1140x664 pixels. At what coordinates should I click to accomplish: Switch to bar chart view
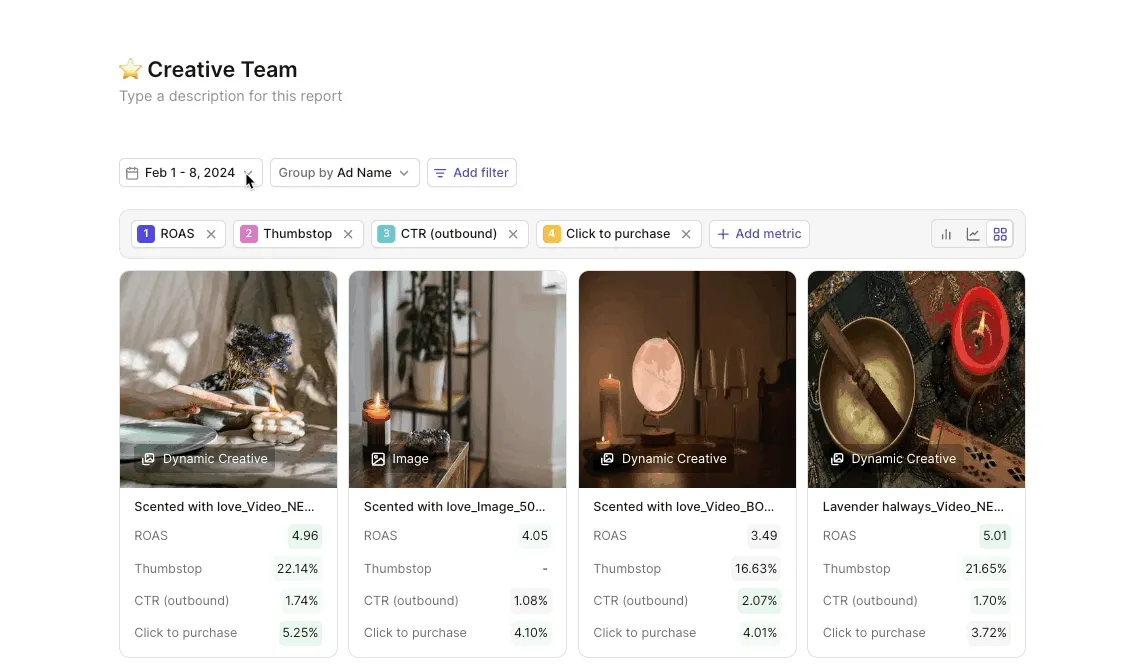click(946, 234)
